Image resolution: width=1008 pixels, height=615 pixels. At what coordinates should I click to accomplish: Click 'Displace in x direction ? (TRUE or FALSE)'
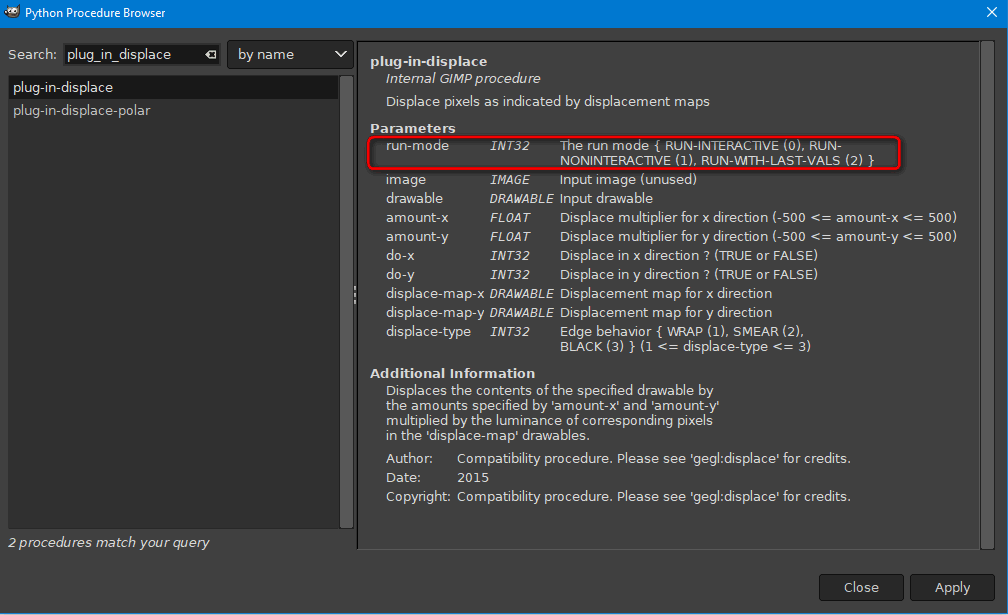click(x=688, y=256)
